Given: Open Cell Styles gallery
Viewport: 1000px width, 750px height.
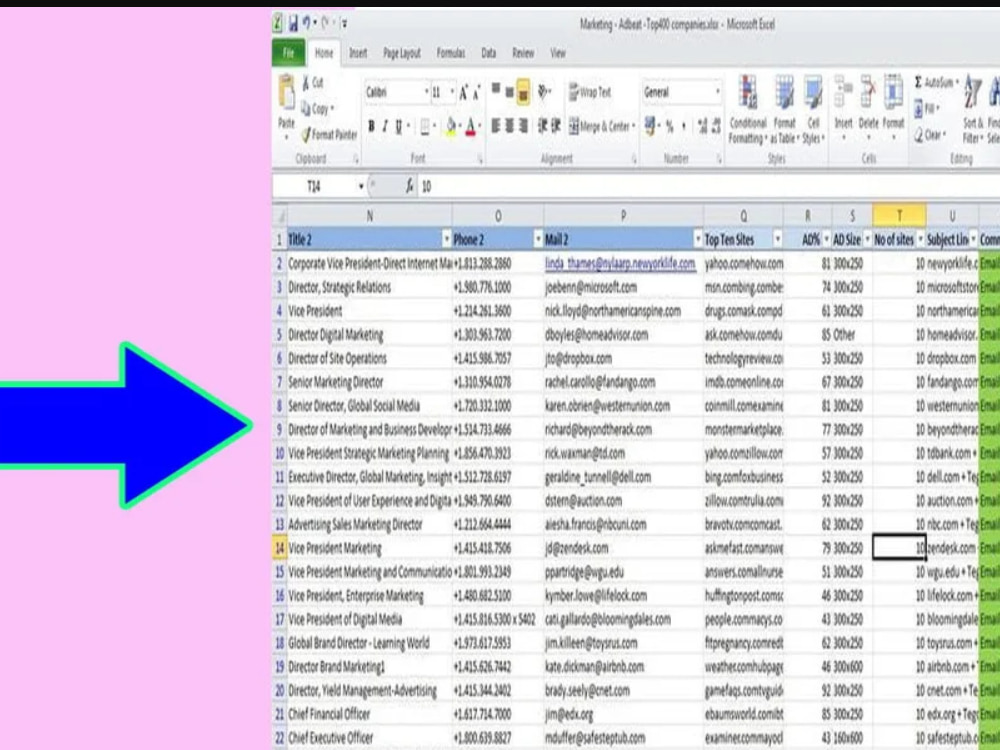Looking at the screenshot, I should point(812,110).
